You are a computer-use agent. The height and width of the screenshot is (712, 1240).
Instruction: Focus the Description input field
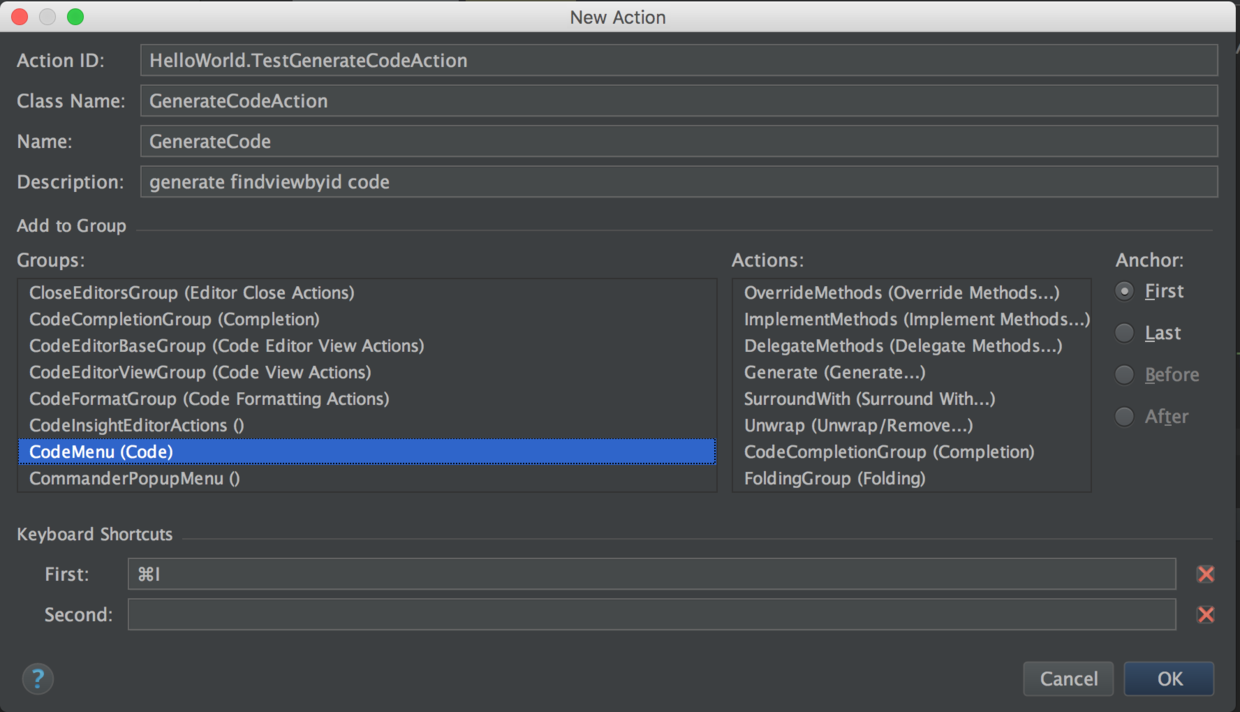tap(678, 182)
